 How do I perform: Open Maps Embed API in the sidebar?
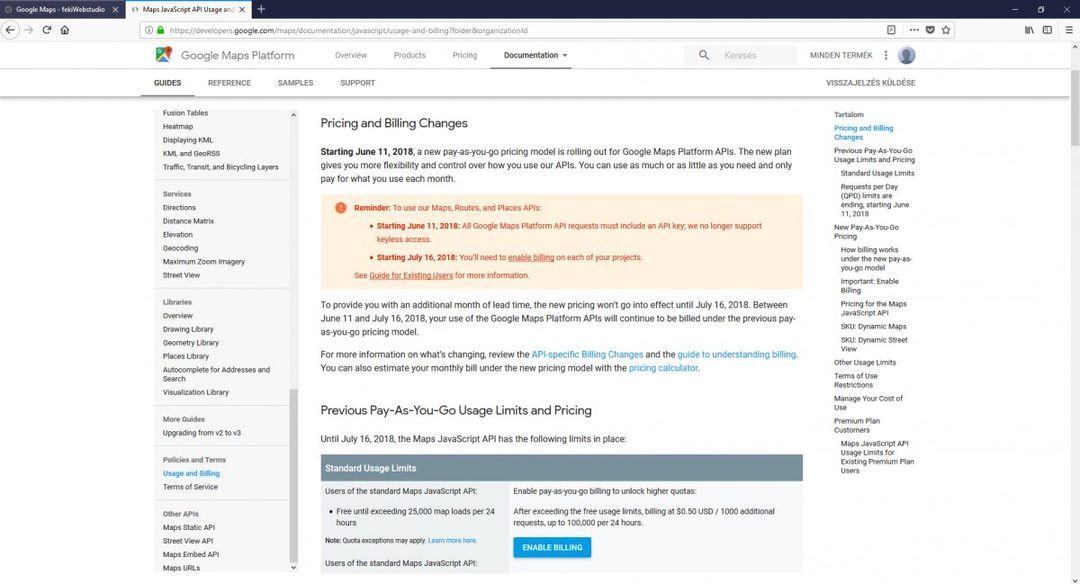191,554
